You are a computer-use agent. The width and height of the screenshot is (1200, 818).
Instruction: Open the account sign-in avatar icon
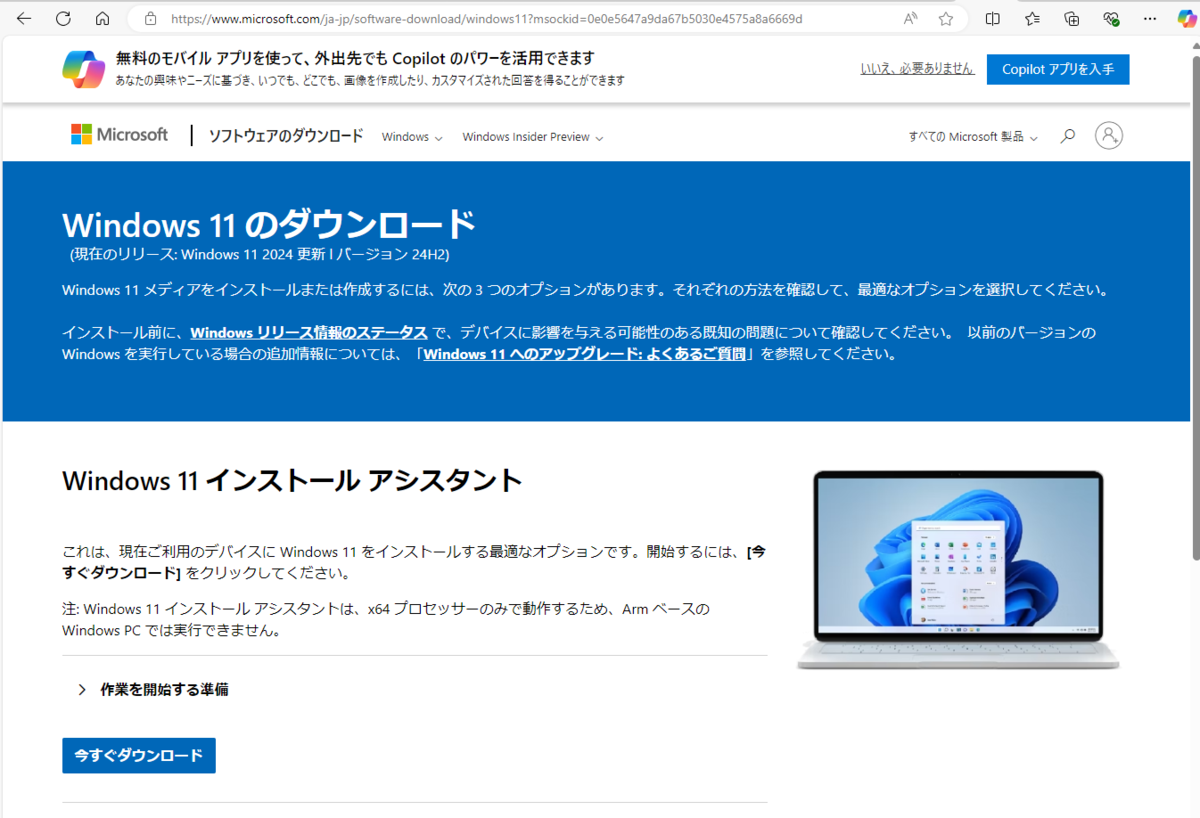click(1108, 136)
